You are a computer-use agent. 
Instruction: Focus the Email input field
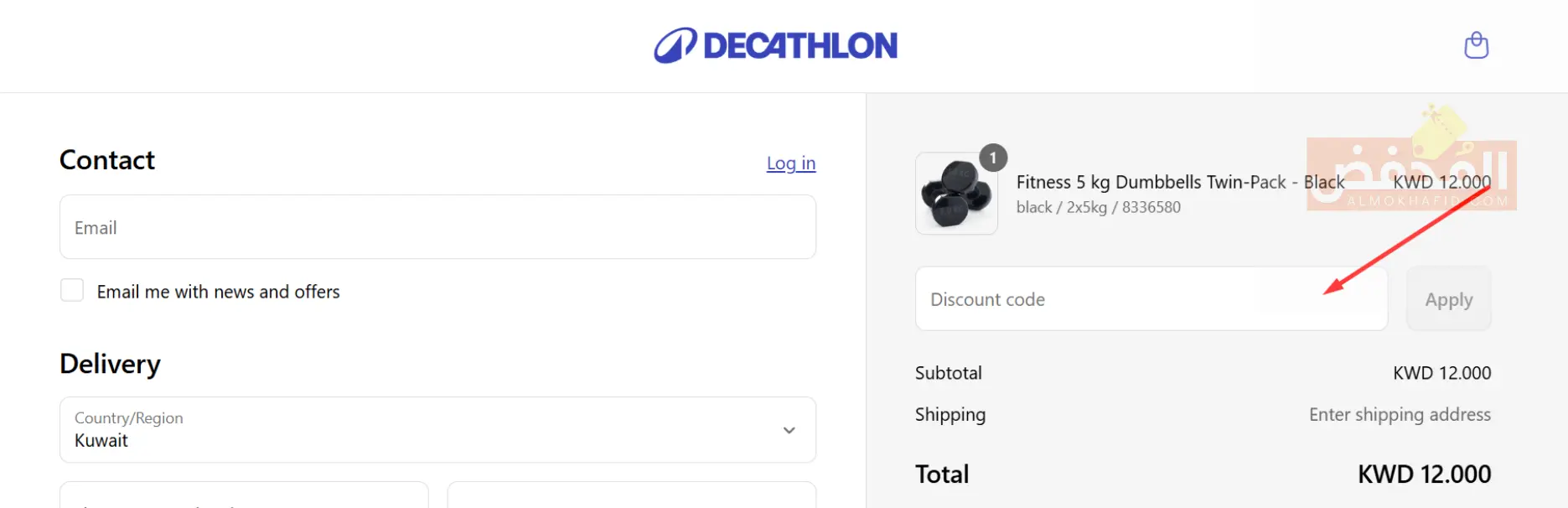(x=437, y=227)
